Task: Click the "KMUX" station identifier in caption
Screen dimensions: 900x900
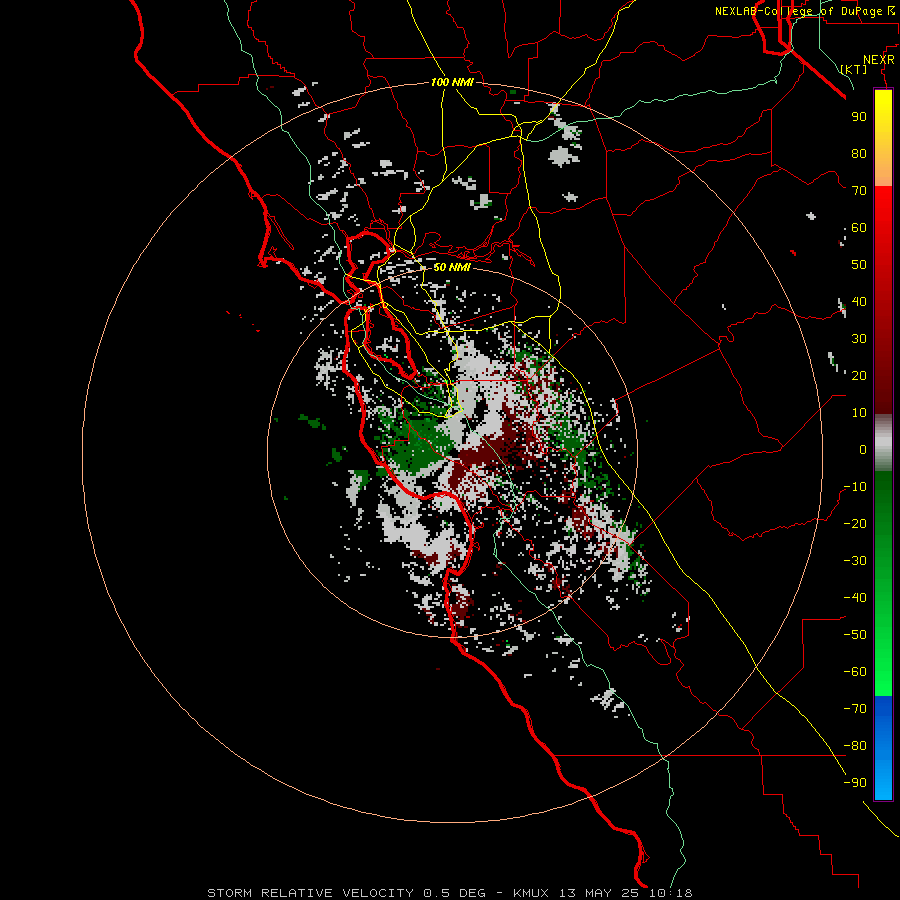Action: coord(530,893)
